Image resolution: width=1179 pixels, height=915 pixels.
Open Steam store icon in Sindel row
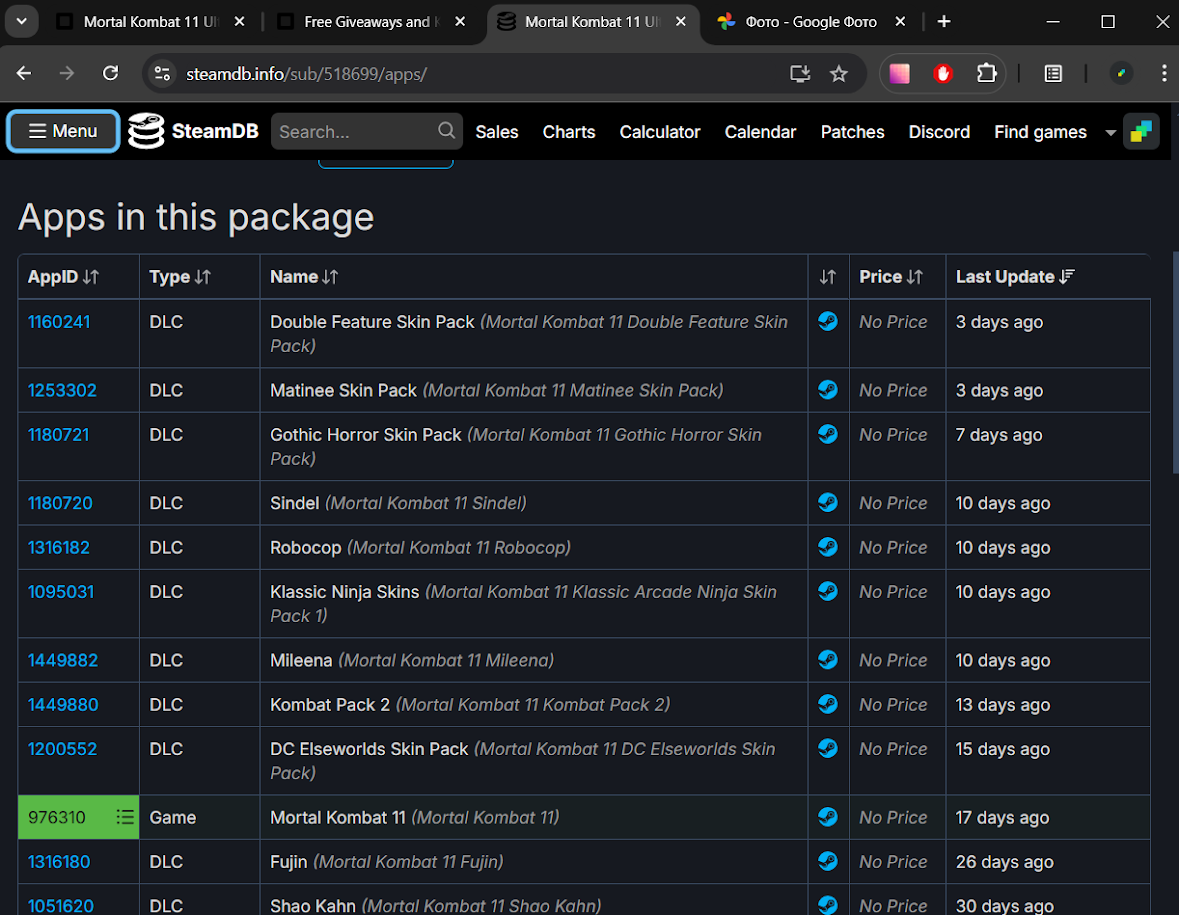[x=828, y=502]
